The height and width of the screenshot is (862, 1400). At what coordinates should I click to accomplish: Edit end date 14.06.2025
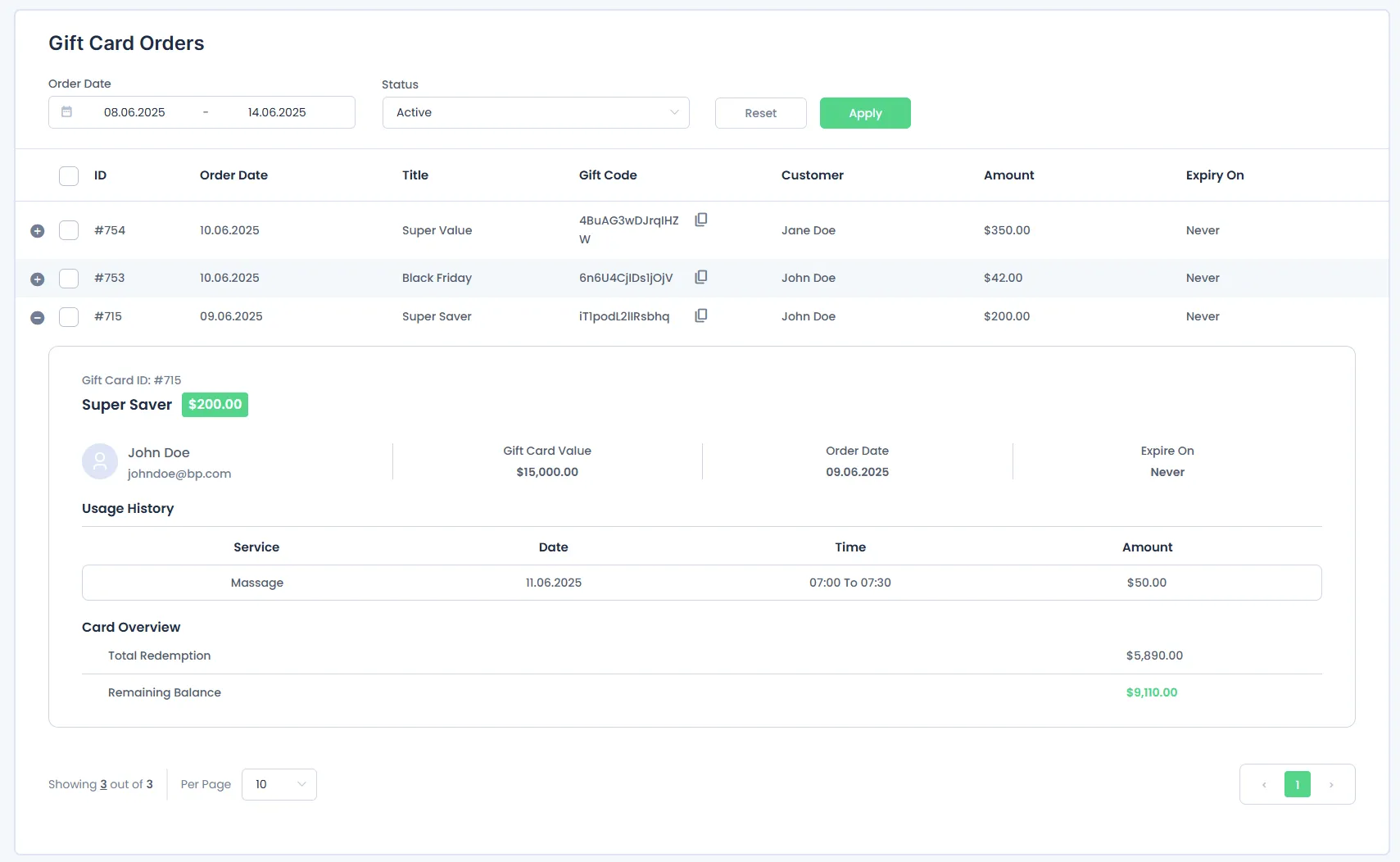pyautogui.click(x=277, y=112)
